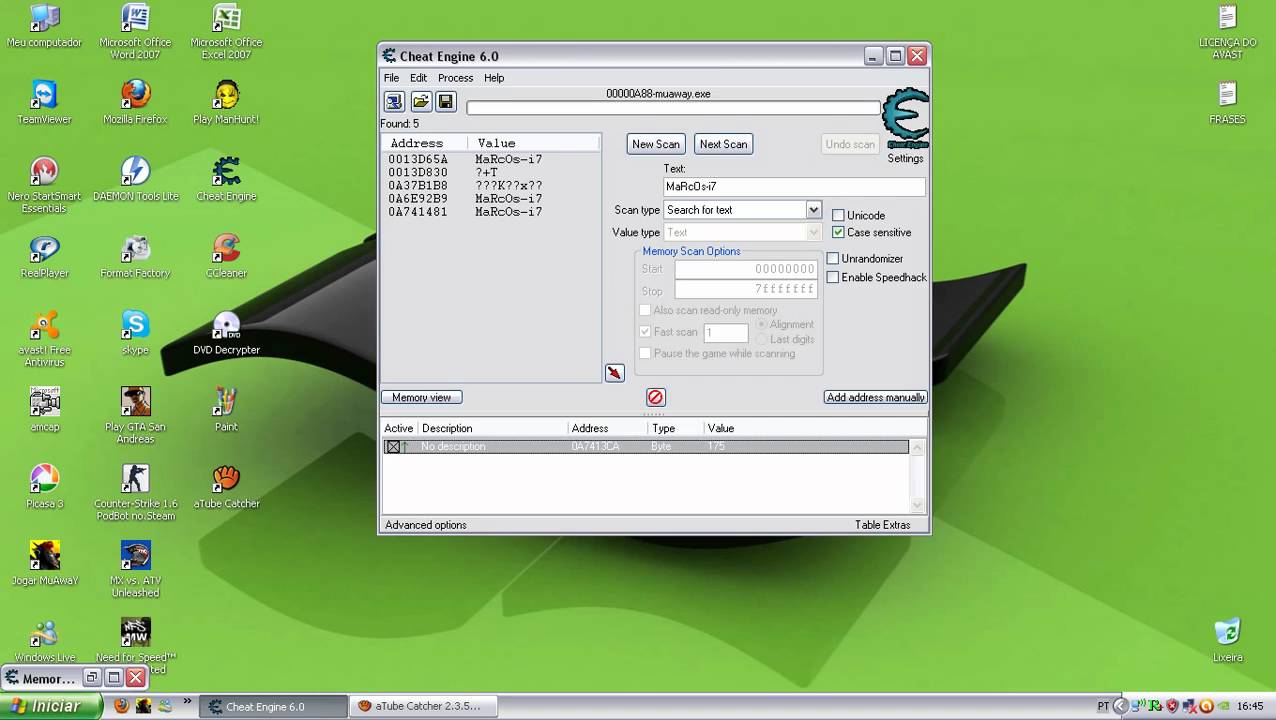Screen dimensions: 1276x720
Task: Click the open folder icon in Cheat Engine
Action: [421, 102]
